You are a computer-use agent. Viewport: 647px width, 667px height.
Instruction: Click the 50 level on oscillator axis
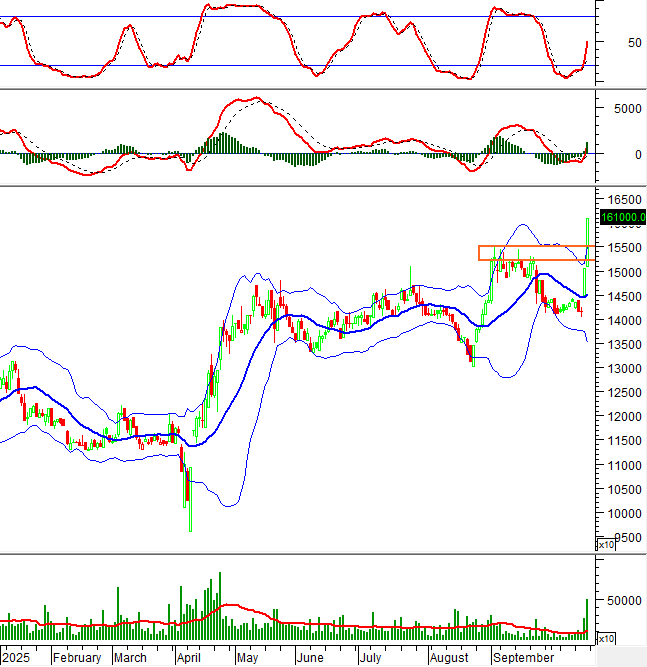[x=607, y=43]
